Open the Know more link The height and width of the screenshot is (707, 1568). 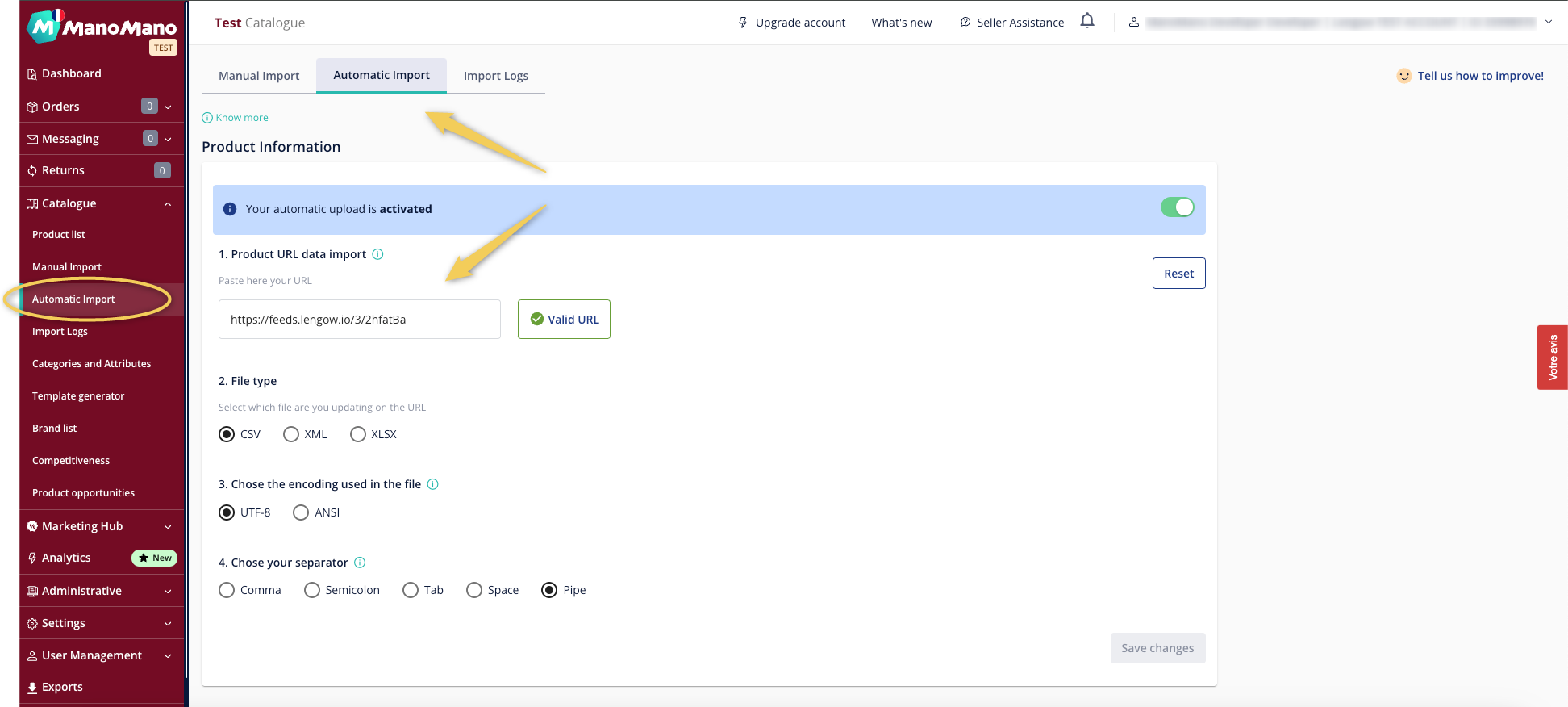[x=241, y=118]
